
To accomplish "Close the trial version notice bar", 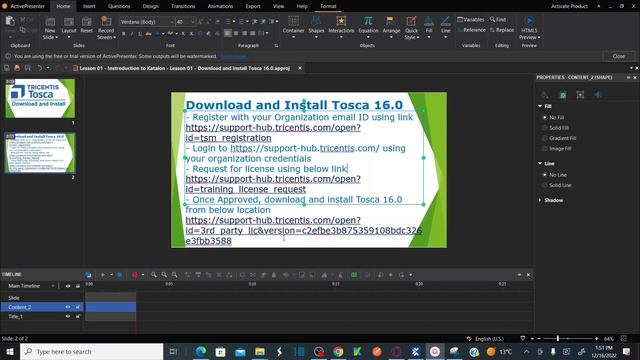I will tap(618, 56).
